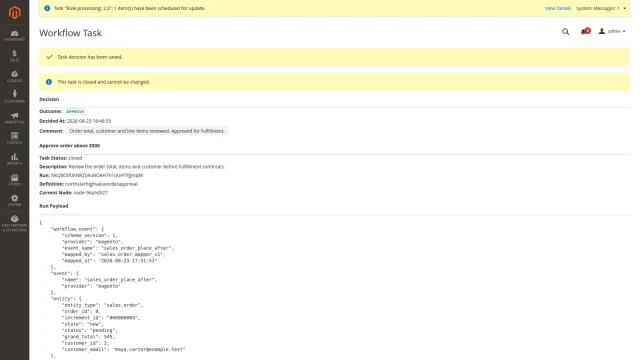Image resolution: width=640 pixels, height=360 pixels.
Task: Click the comment text about order approval
Action: [147, 131]
